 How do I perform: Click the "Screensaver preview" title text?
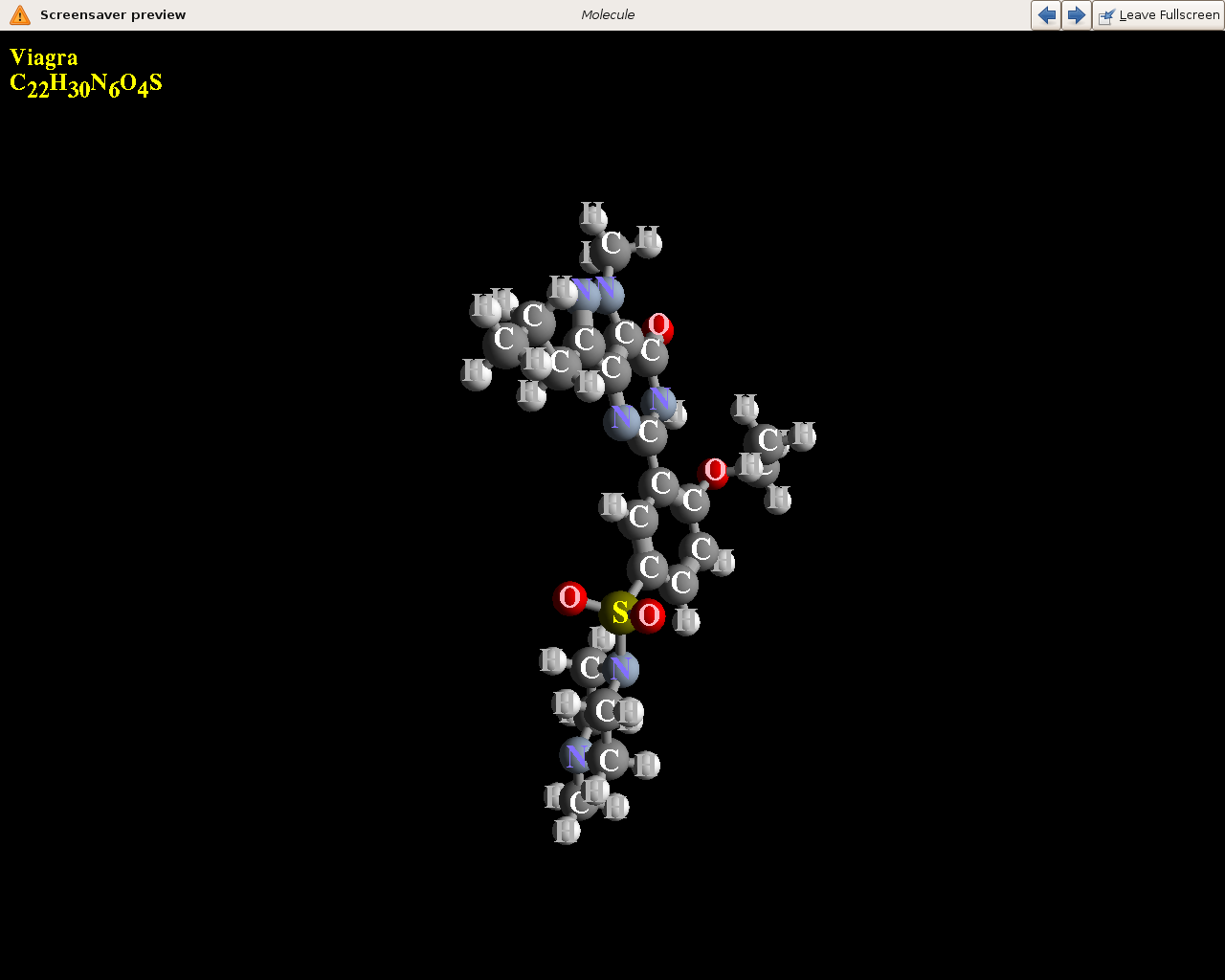pos(113,15)
